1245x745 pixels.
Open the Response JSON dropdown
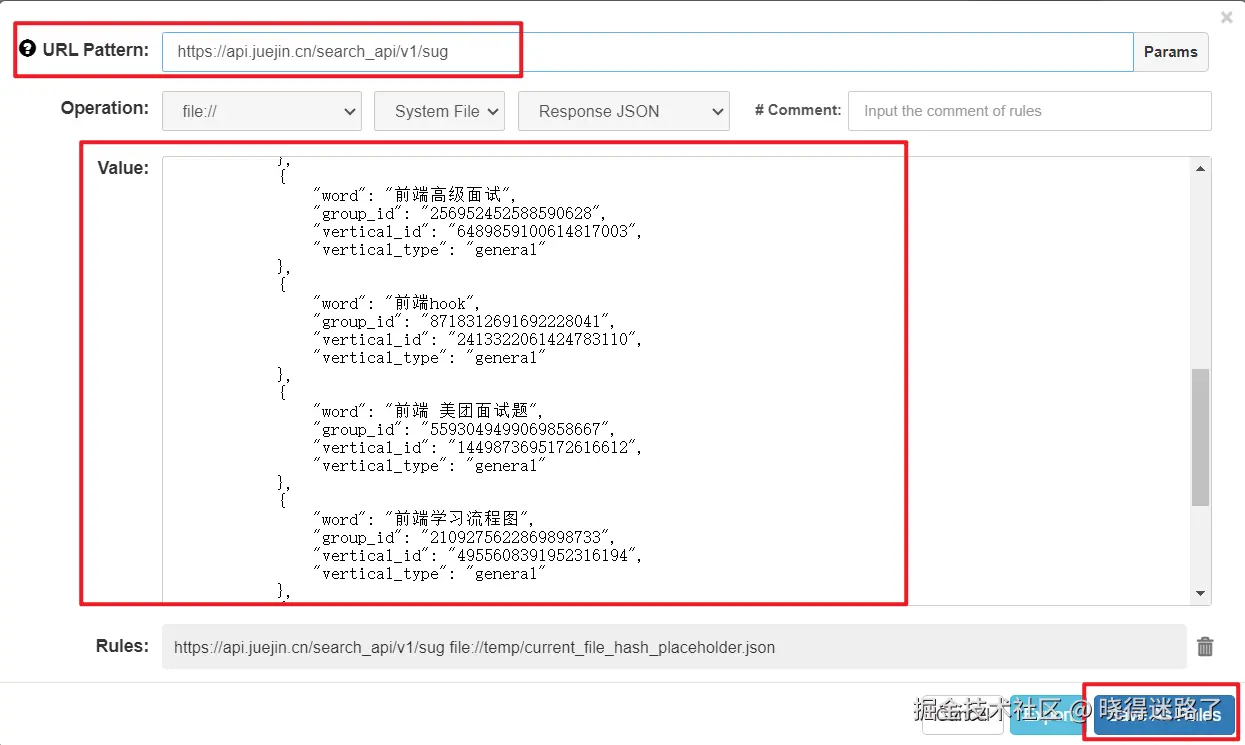[624, 111]
